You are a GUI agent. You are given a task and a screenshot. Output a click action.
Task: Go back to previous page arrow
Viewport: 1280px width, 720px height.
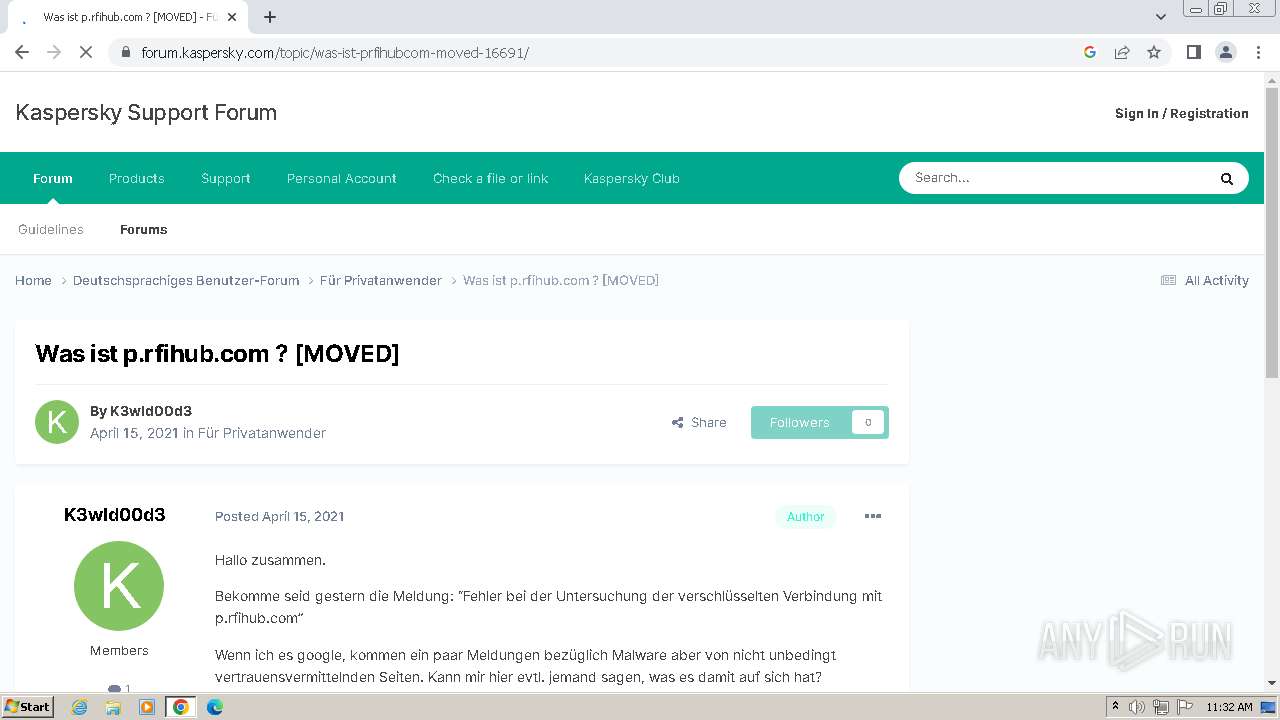pyautogui.click(x=22, y=52)
